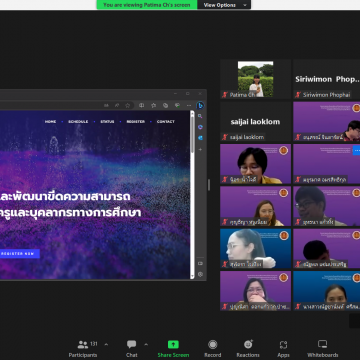Click the Bing icon in browser sidebar
This screenshot has width=360, height=360.
(200, 106)
